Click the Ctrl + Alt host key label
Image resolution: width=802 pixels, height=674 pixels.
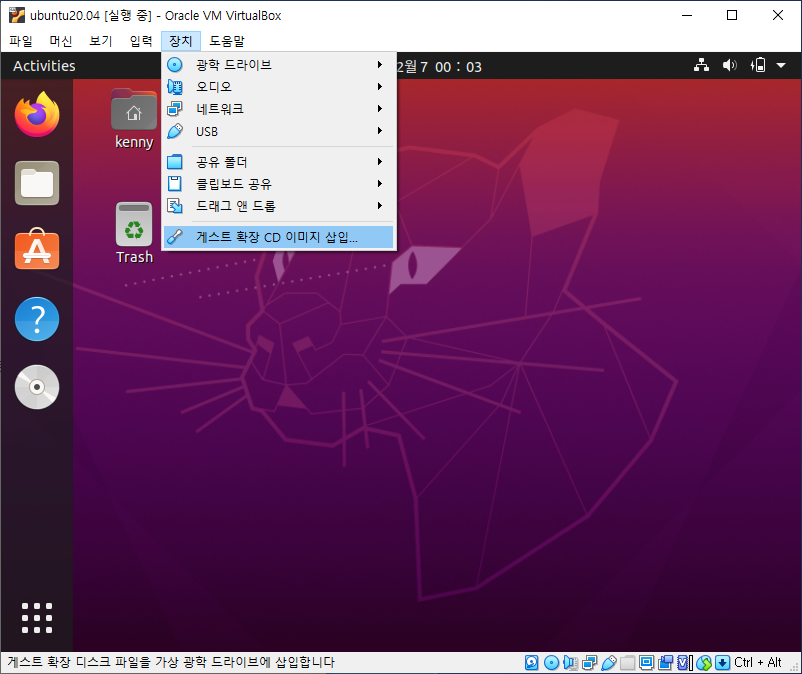[x=758, y=663]
